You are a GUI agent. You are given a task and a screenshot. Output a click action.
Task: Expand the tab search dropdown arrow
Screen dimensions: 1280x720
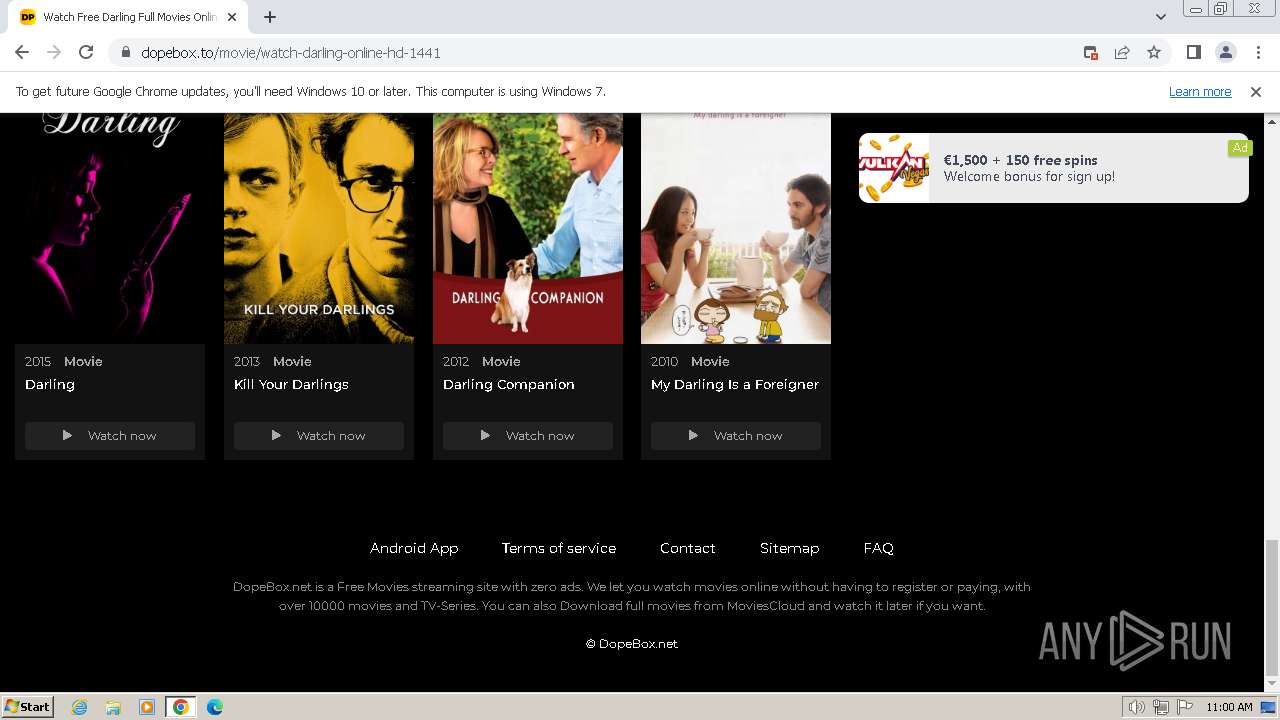point(1160,17)
